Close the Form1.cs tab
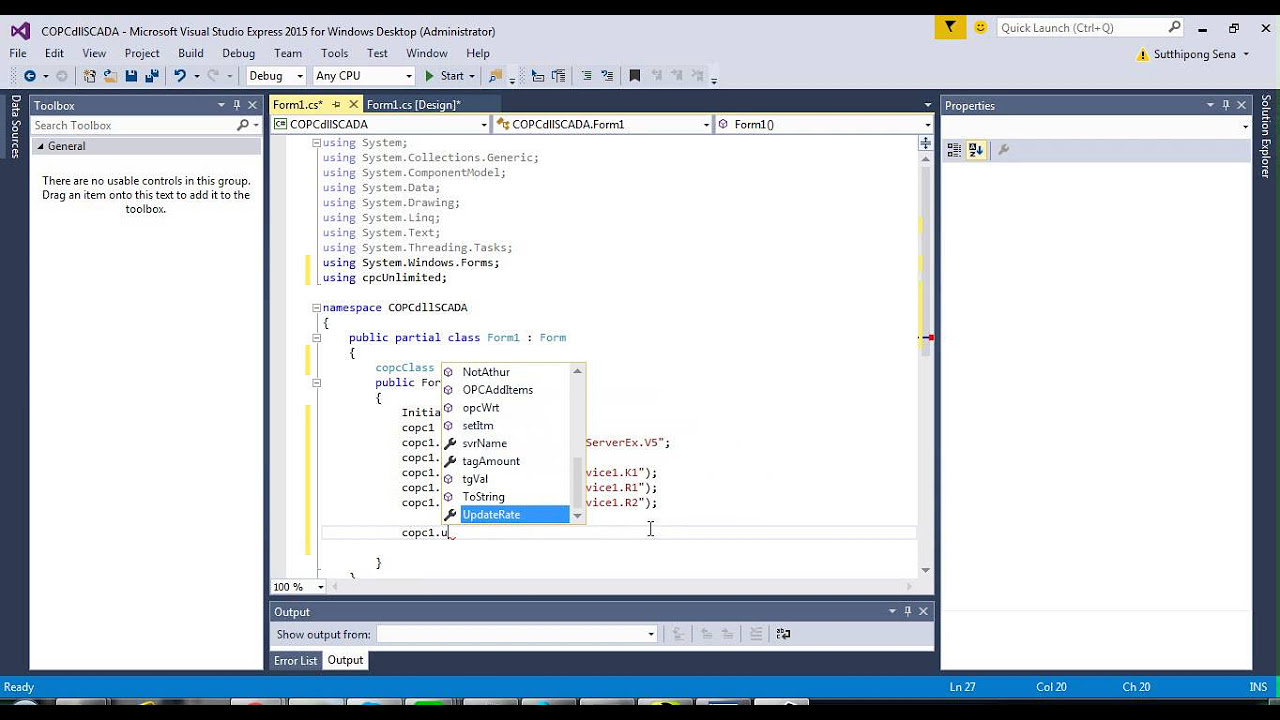The width and height of the screenshot is (1280, 720). click(x=353, y=104)
